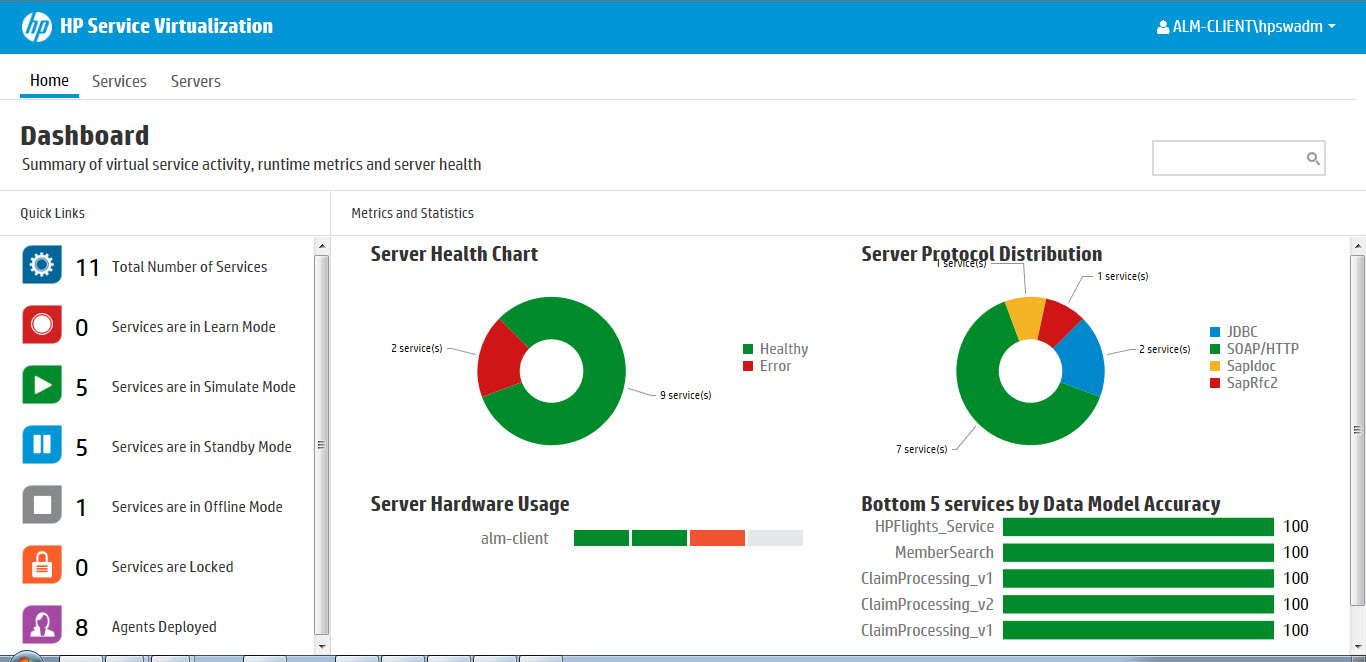
Task: Click the Total Number of Services gear icon
Action: point(42,265)
